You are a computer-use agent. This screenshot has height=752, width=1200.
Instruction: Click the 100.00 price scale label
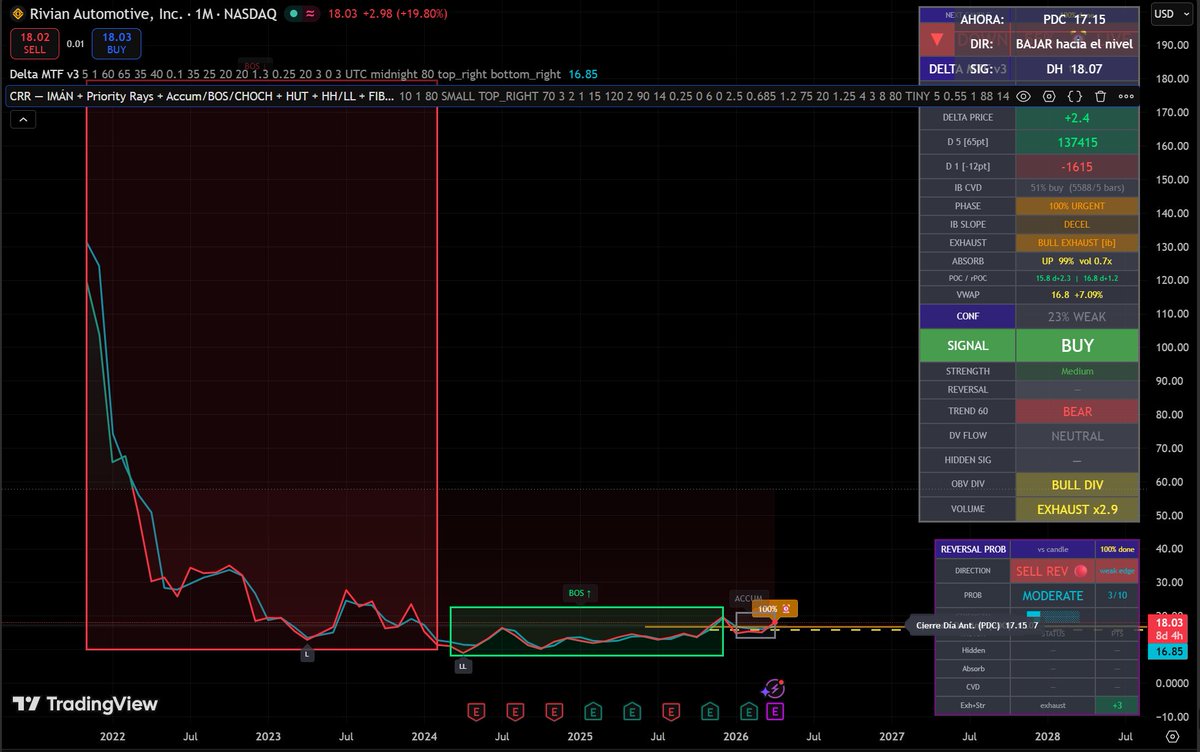click(x=1171, y=347)
